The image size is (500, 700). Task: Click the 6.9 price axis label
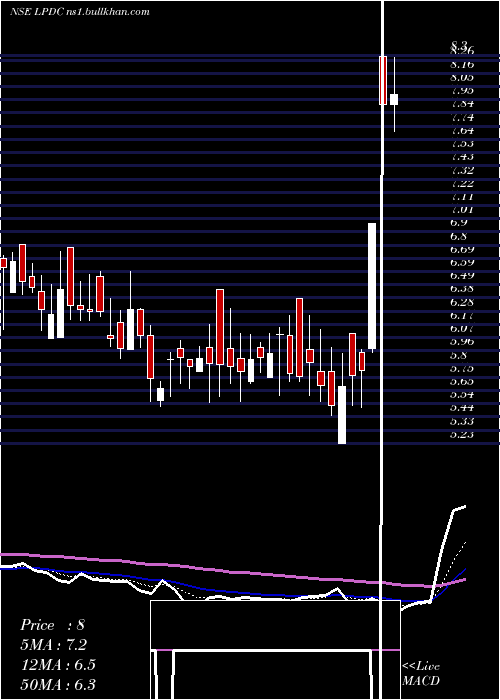pos(458,223)
